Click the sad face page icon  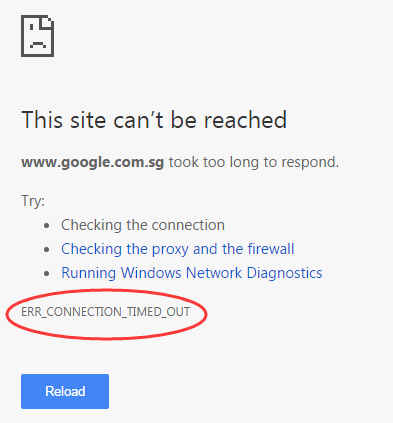click(x=37, y=36)
